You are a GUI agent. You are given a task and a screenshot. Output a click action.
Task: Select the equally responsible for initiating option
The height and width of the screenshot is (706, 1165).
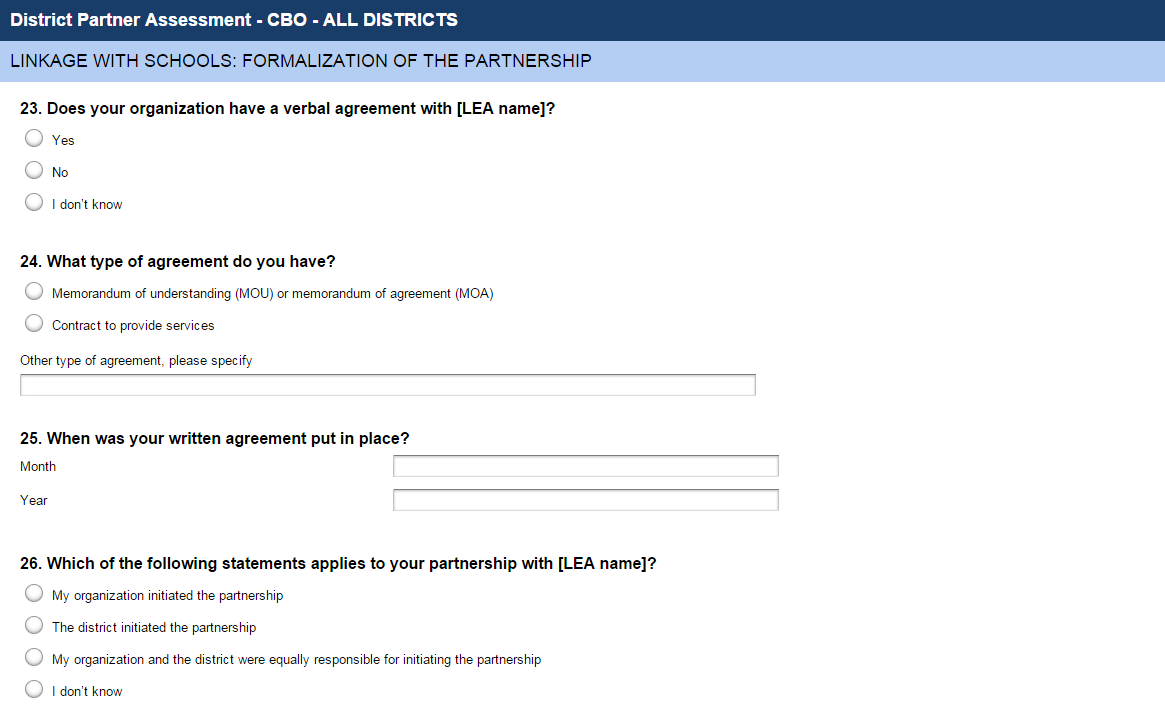[x=34, y=658]
